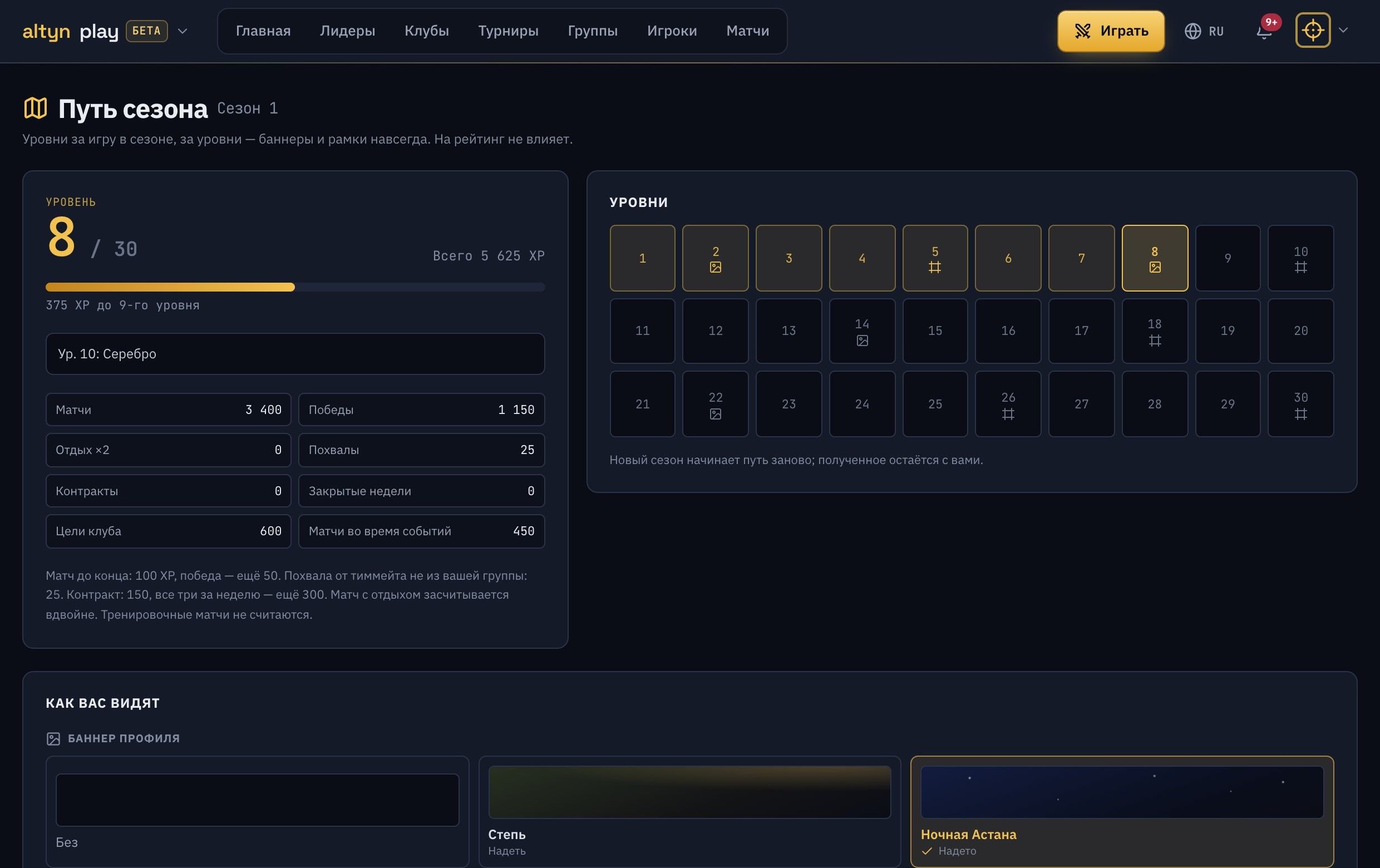Select level 9 tile
Viewport: 1380px width, 868px height.
1228,258
